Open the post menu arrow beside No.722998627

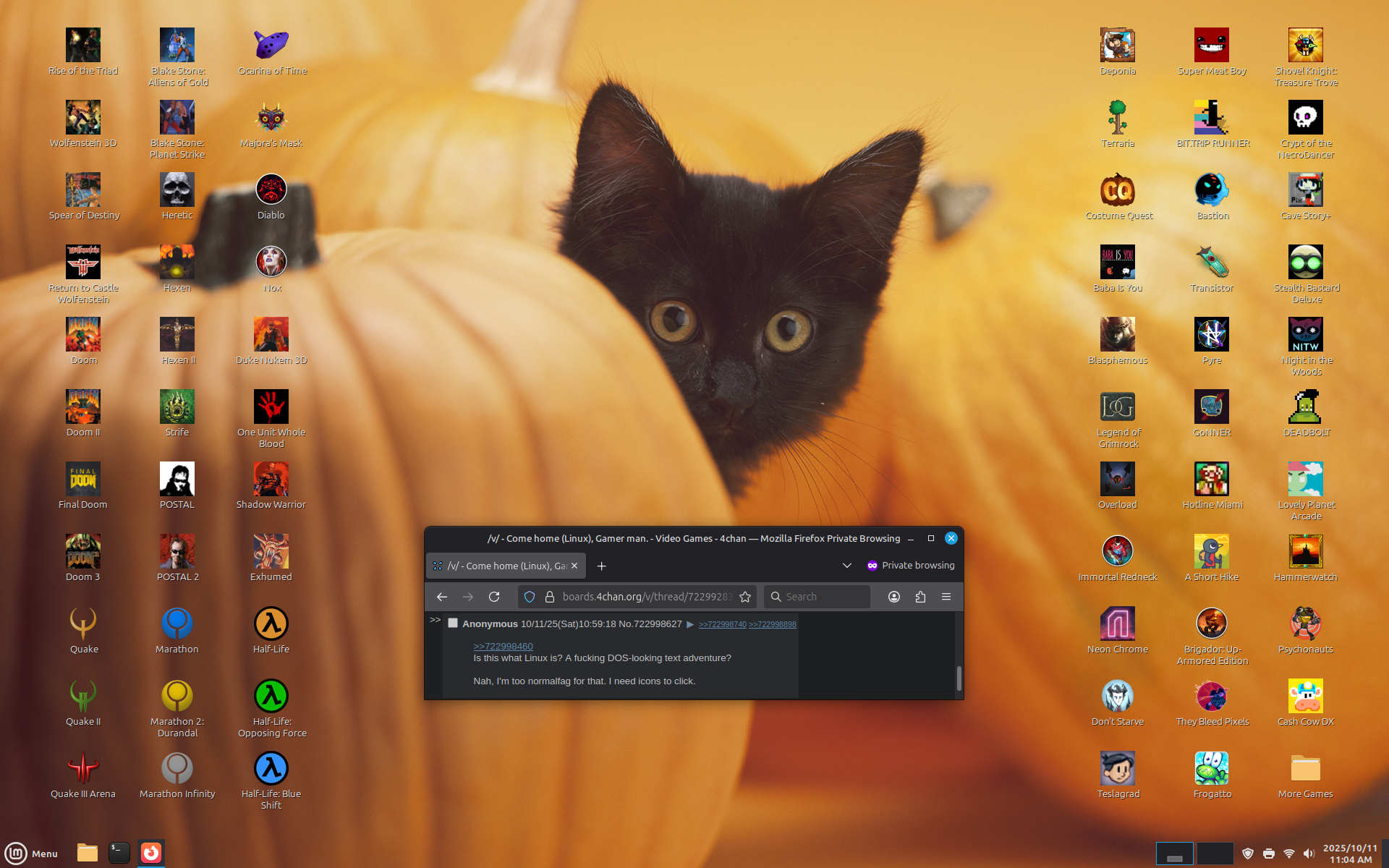pos(690,624)
